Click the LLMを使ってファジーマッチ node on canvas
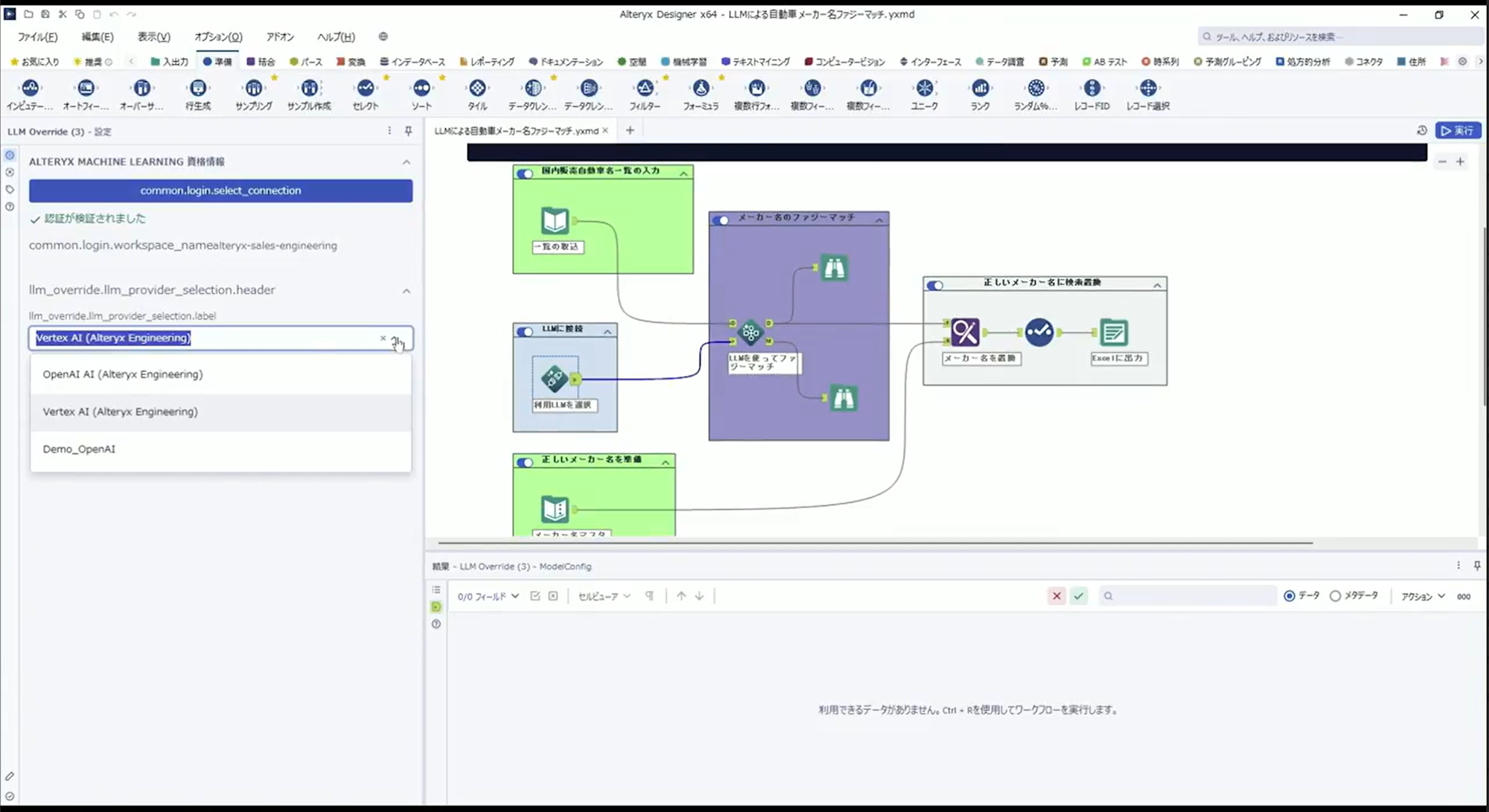The height and width of the screenshot is (812, 1489). click(x=750, y=332)
